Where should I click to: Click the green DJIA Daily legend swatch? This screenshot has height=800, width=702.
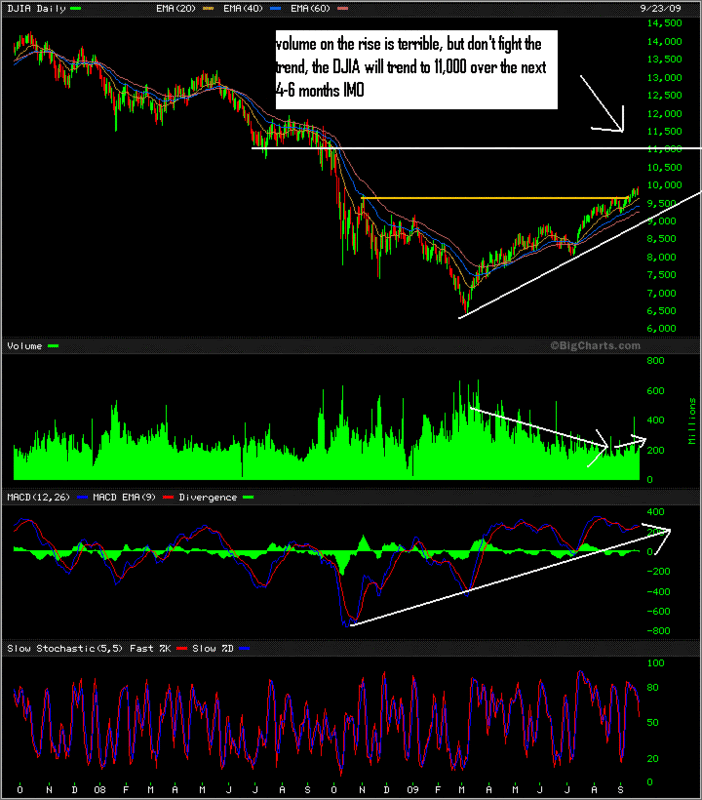click(x=76, y=9)
